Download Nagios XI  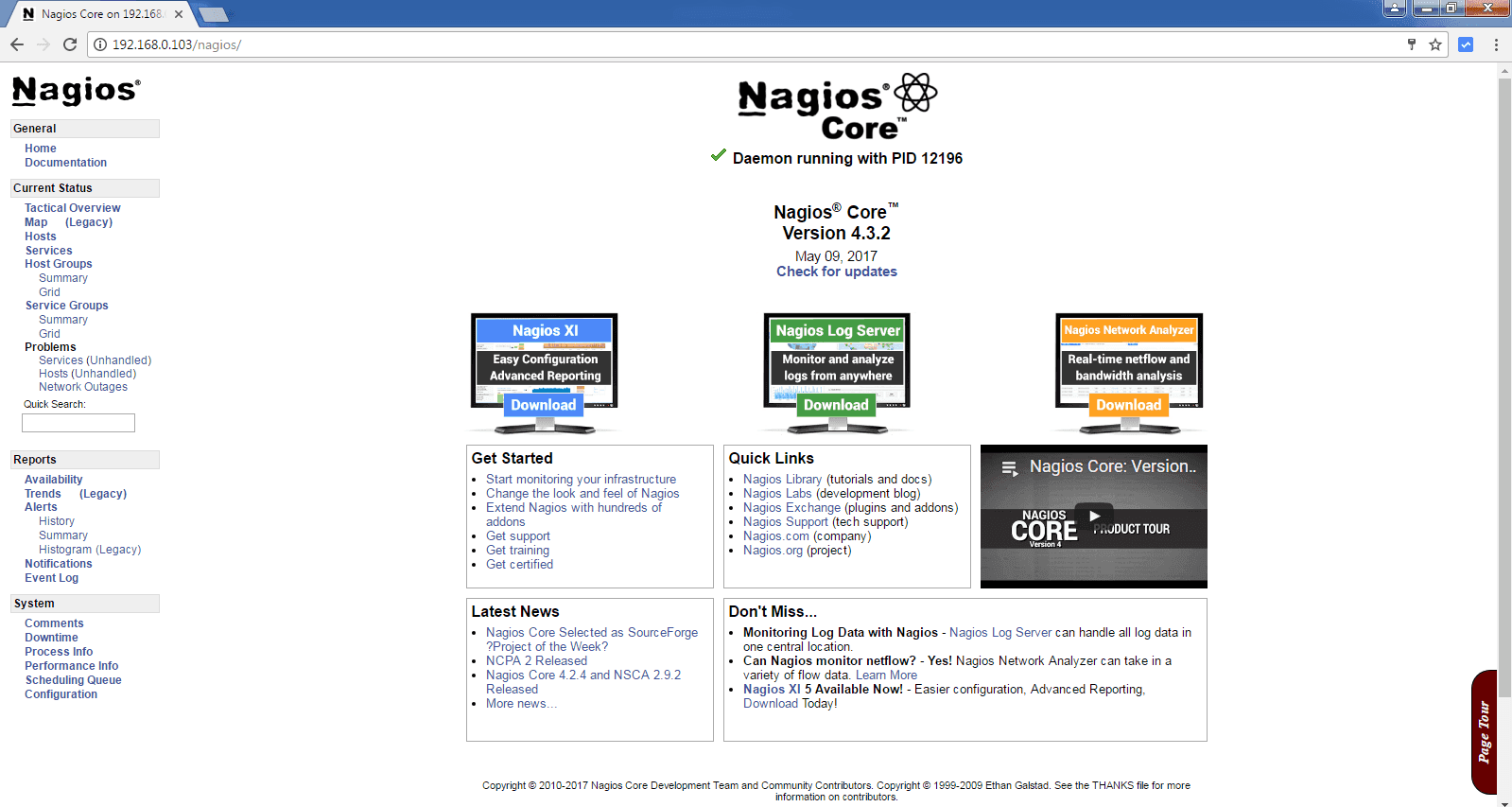click(x=543, y=405)
